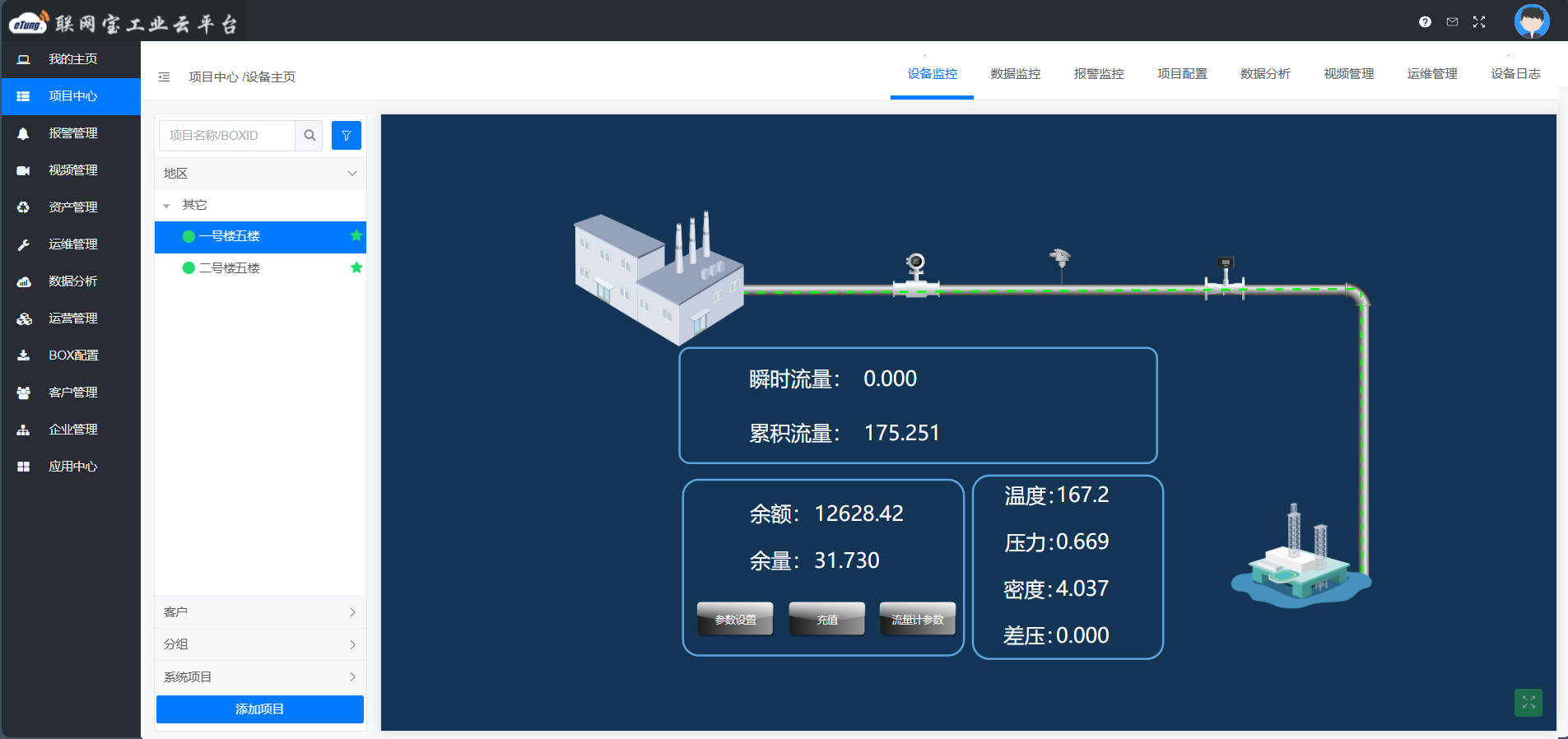The height and width of the screenshot is (739, 1568).
Task: Open the user avatar menu
Action: coord(1532,21)
